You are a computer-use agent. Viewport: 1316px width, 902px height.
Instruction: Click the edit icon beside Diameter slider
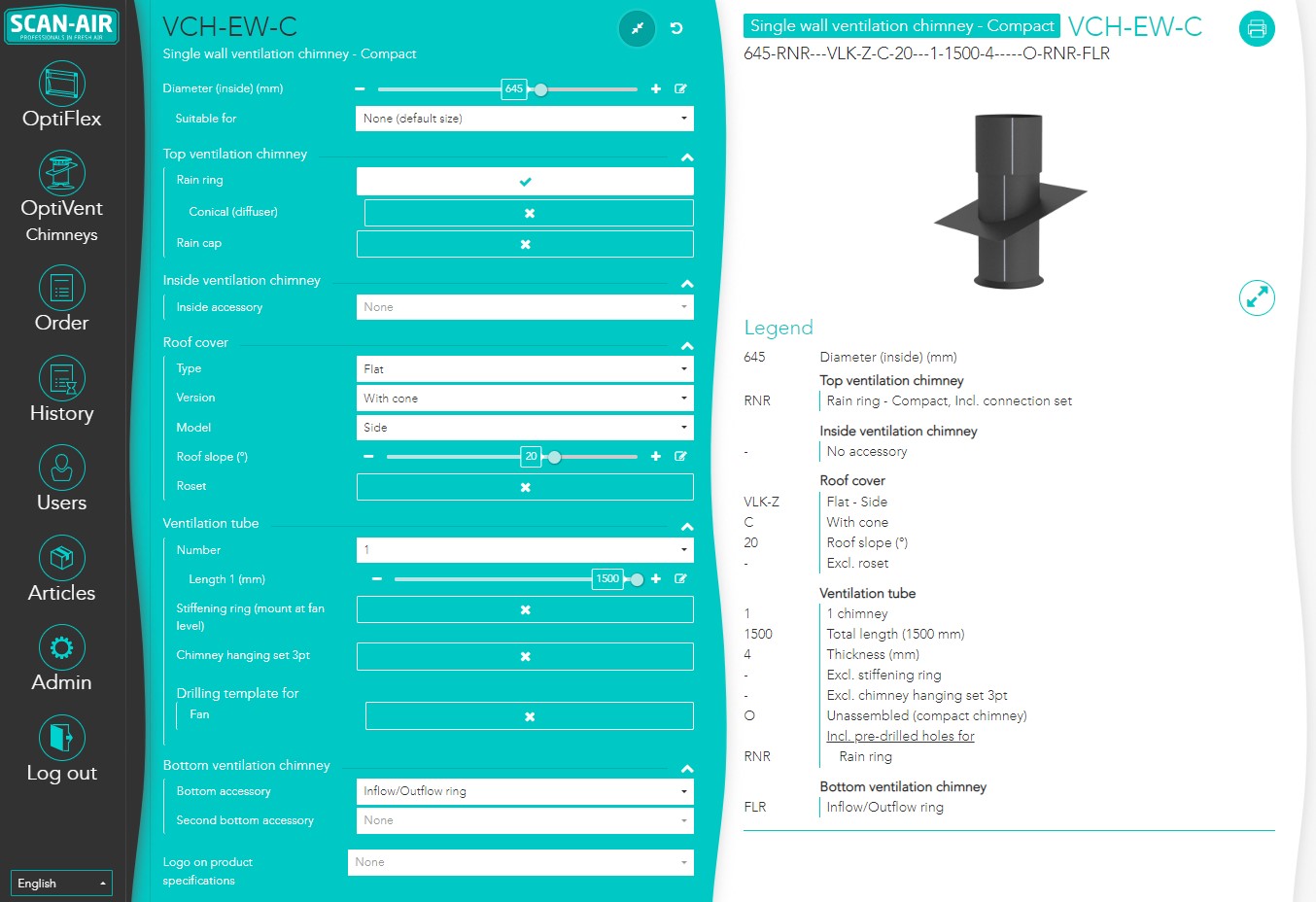click(680, 88)
